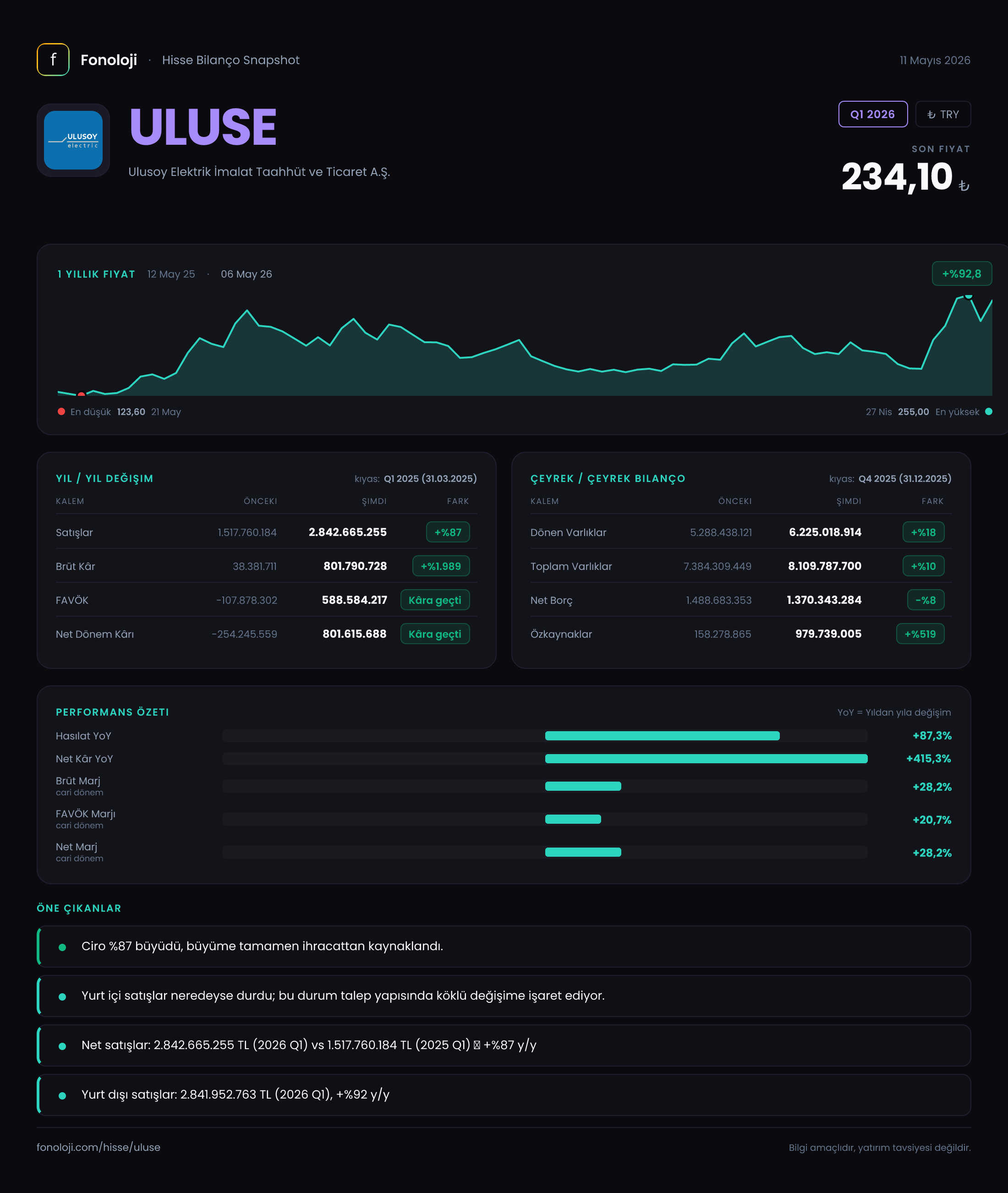Click Dönen Varlıklar value 6.225.018.914
The width and height of the screenshot is (1008, 1193).
[825, 532]
